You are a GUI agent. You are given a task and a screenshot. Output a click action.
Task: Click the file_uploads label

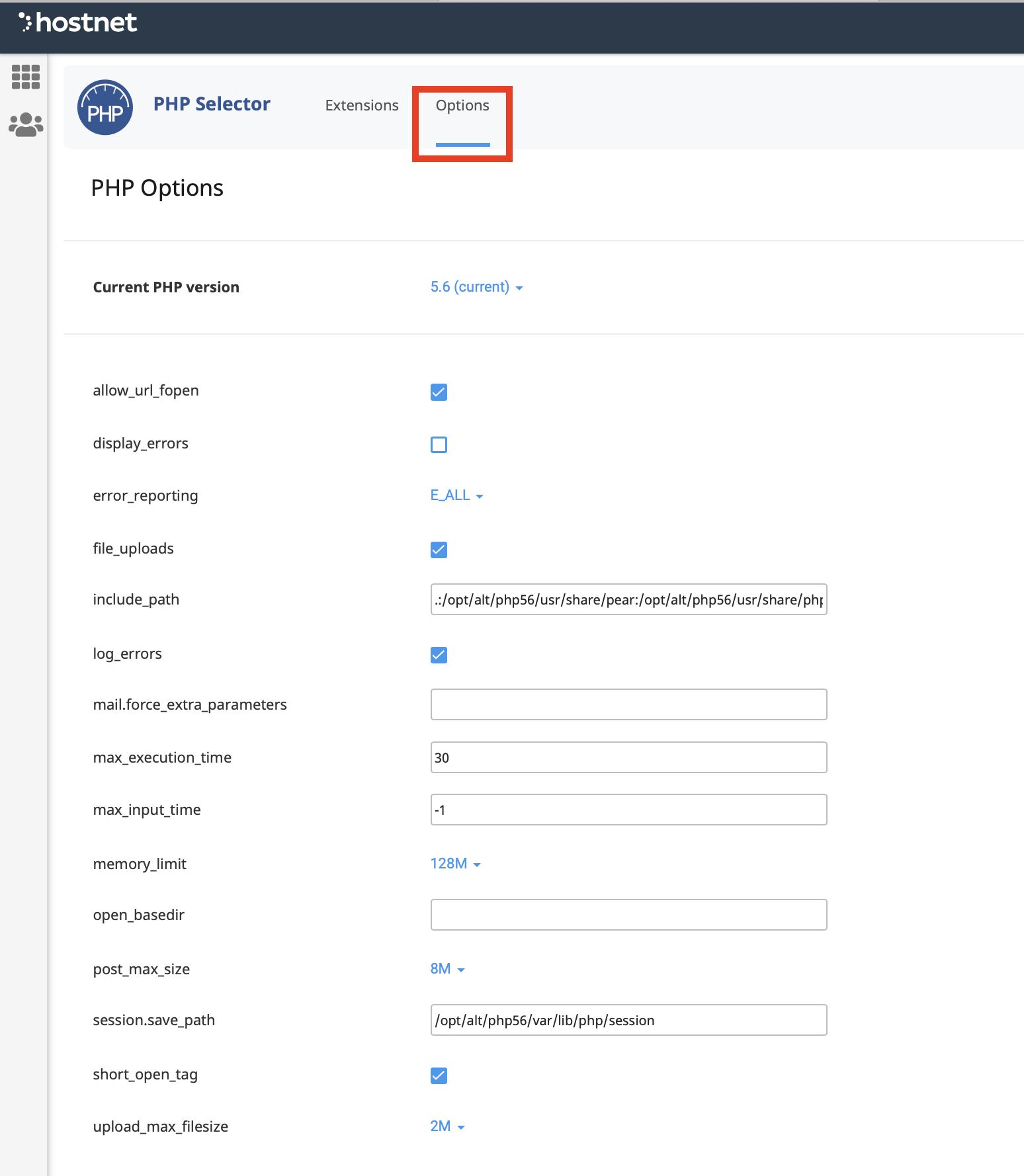tap(133, 549)
